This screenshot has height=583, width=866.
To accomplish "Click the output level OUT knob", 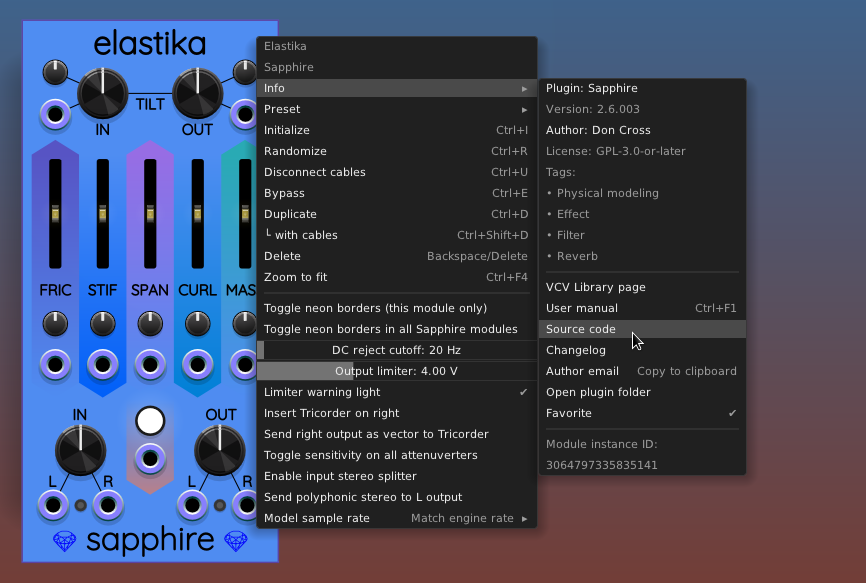I will point(220,449).
